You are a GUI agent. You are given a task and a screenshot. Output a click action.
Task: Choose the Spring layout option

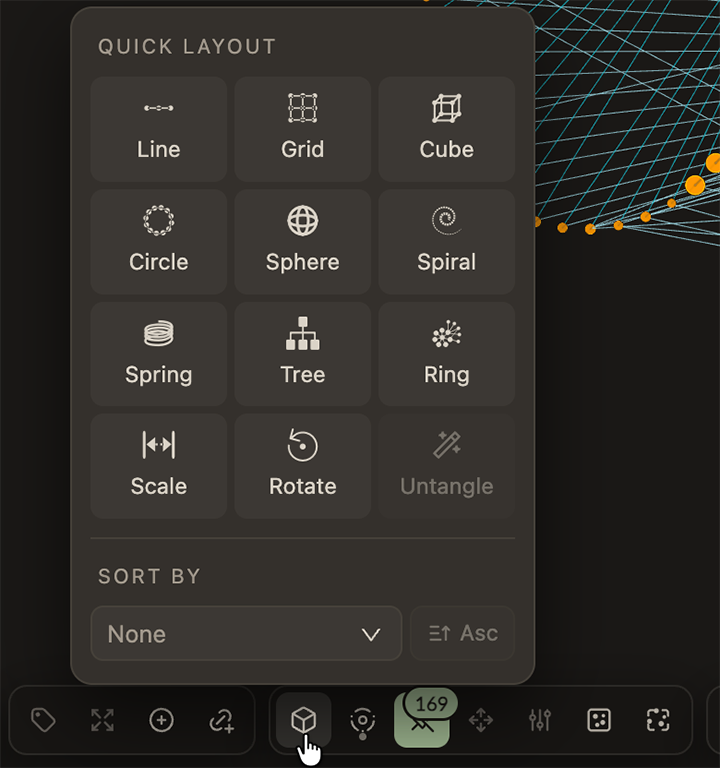click(x=158, y=354)
